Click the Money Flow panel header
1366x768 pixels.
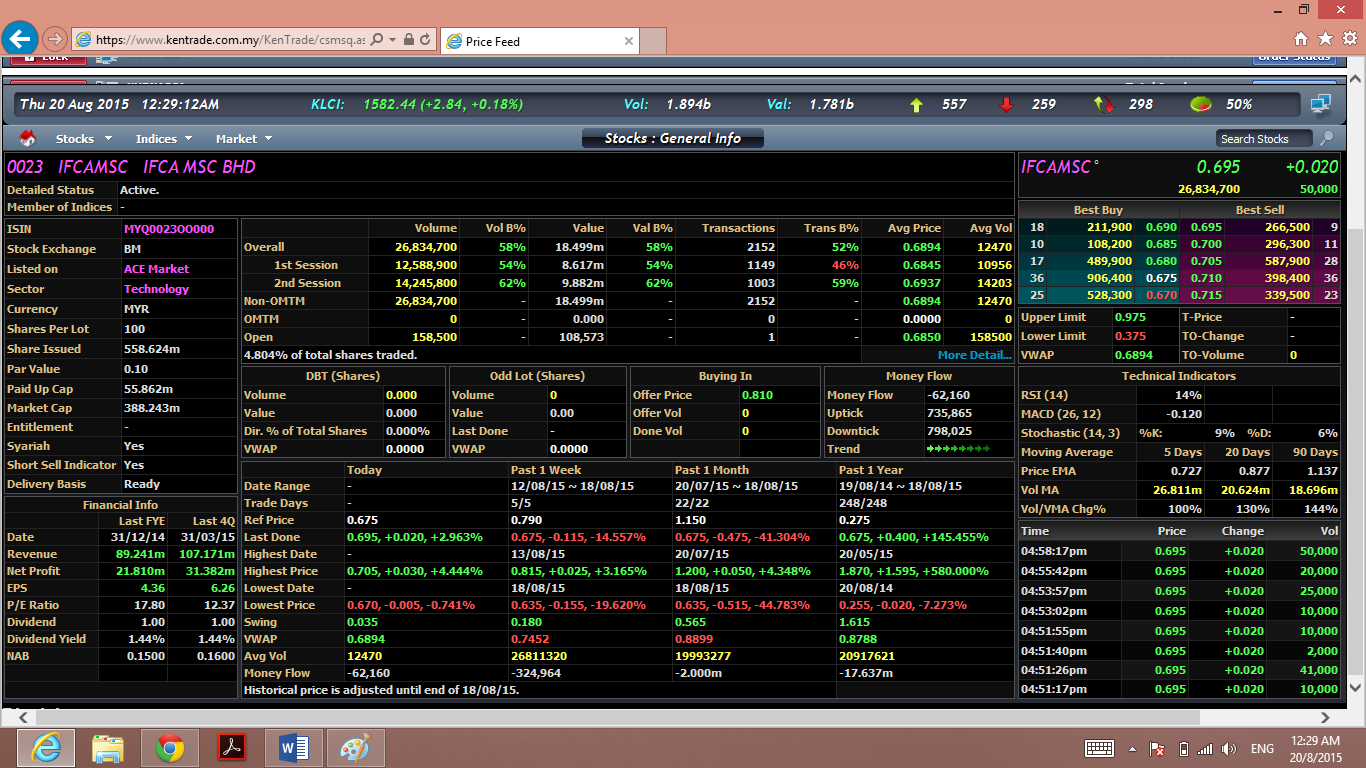pyautogui.click(x=919, y=376)
